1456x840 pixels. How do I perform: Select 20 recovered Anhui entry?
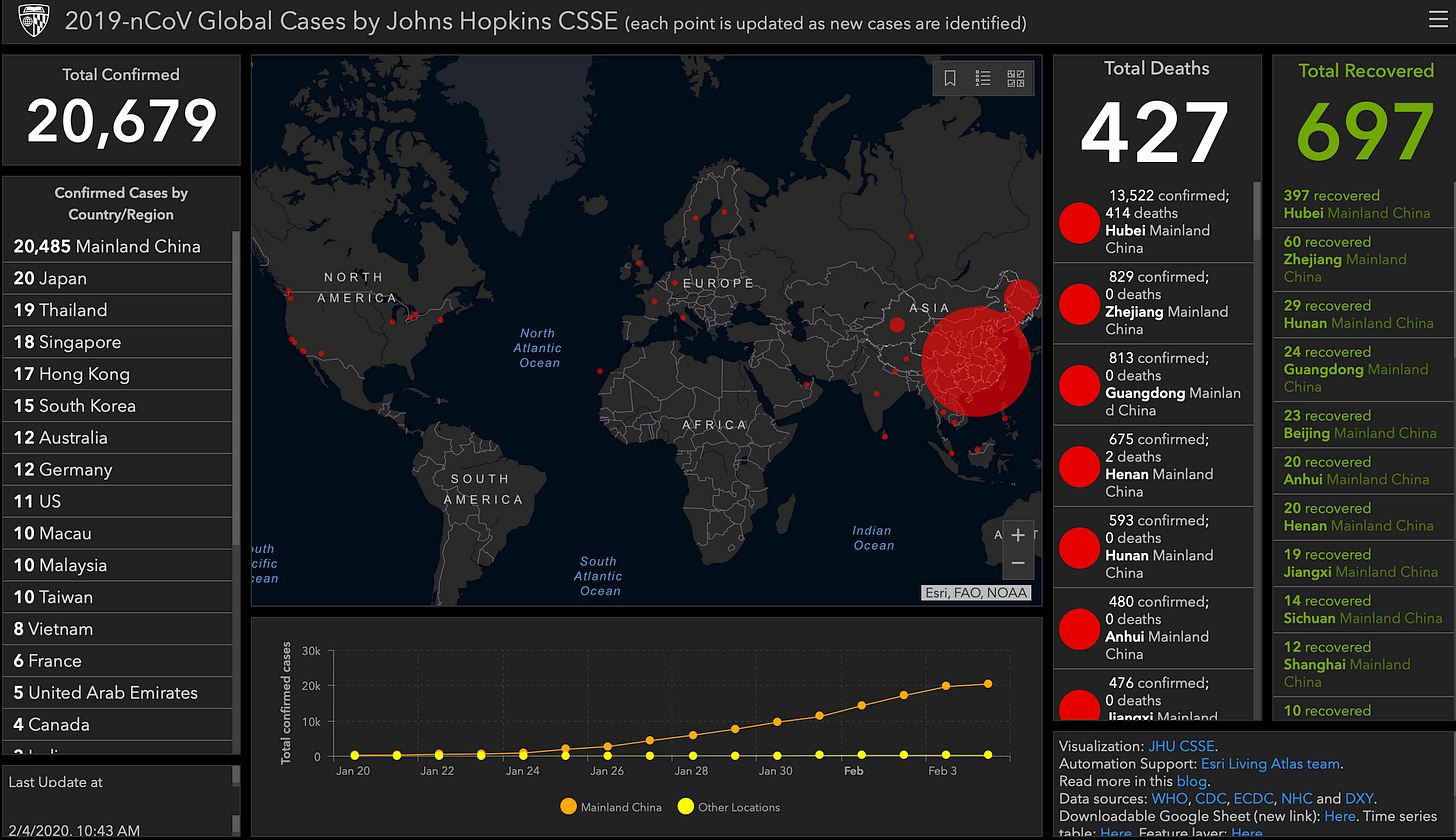tap(1364, 471)
